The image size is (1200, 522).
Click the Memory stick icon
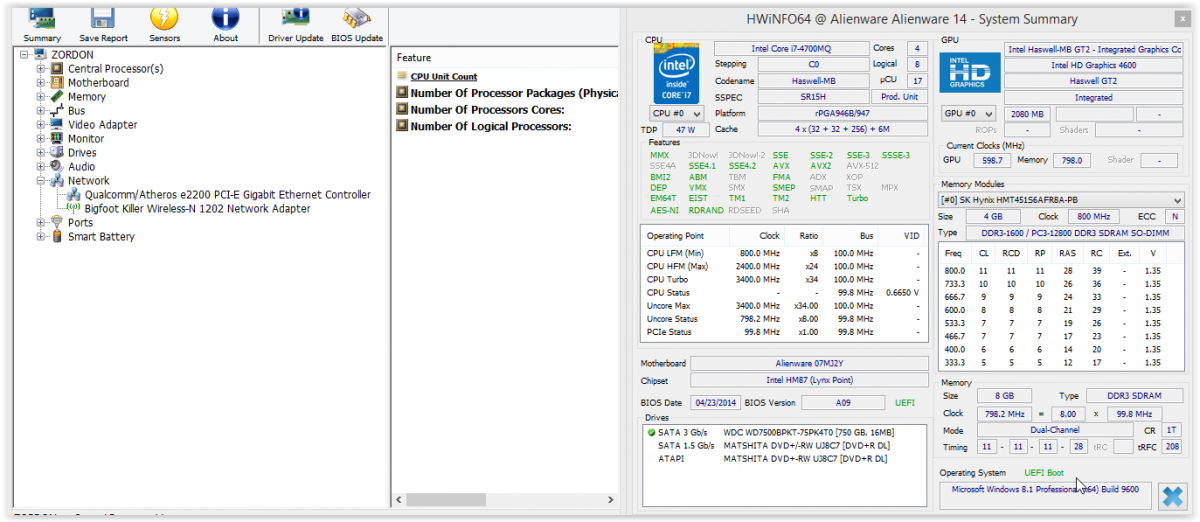pos(57,97)
